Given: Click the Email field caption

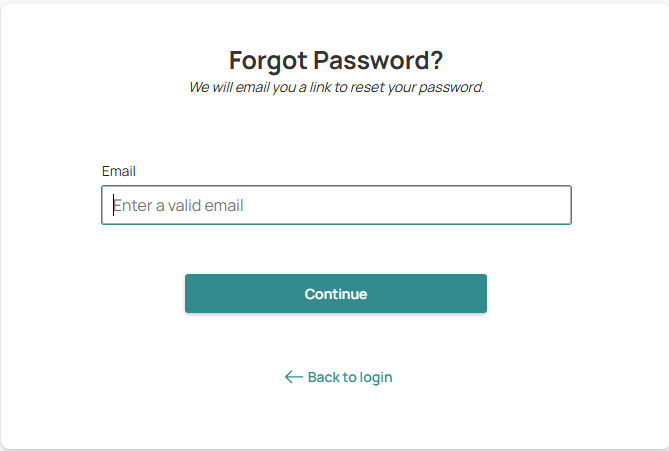Looking at the screenshot, I should (x=118, y=171).
